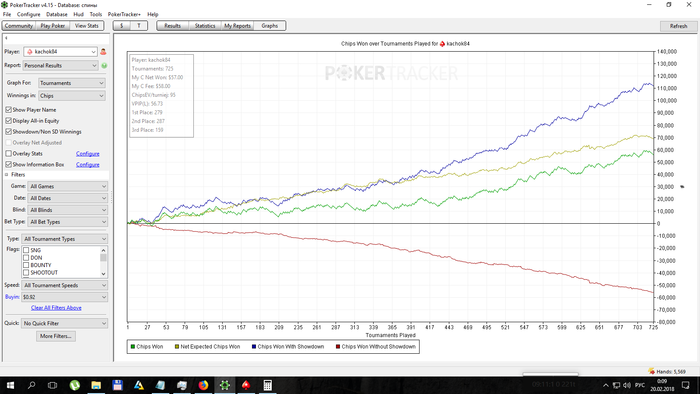The image size is (700, 394).
Task: Open PokerStars red spade taskbar icon
Action: coord(246,385)
